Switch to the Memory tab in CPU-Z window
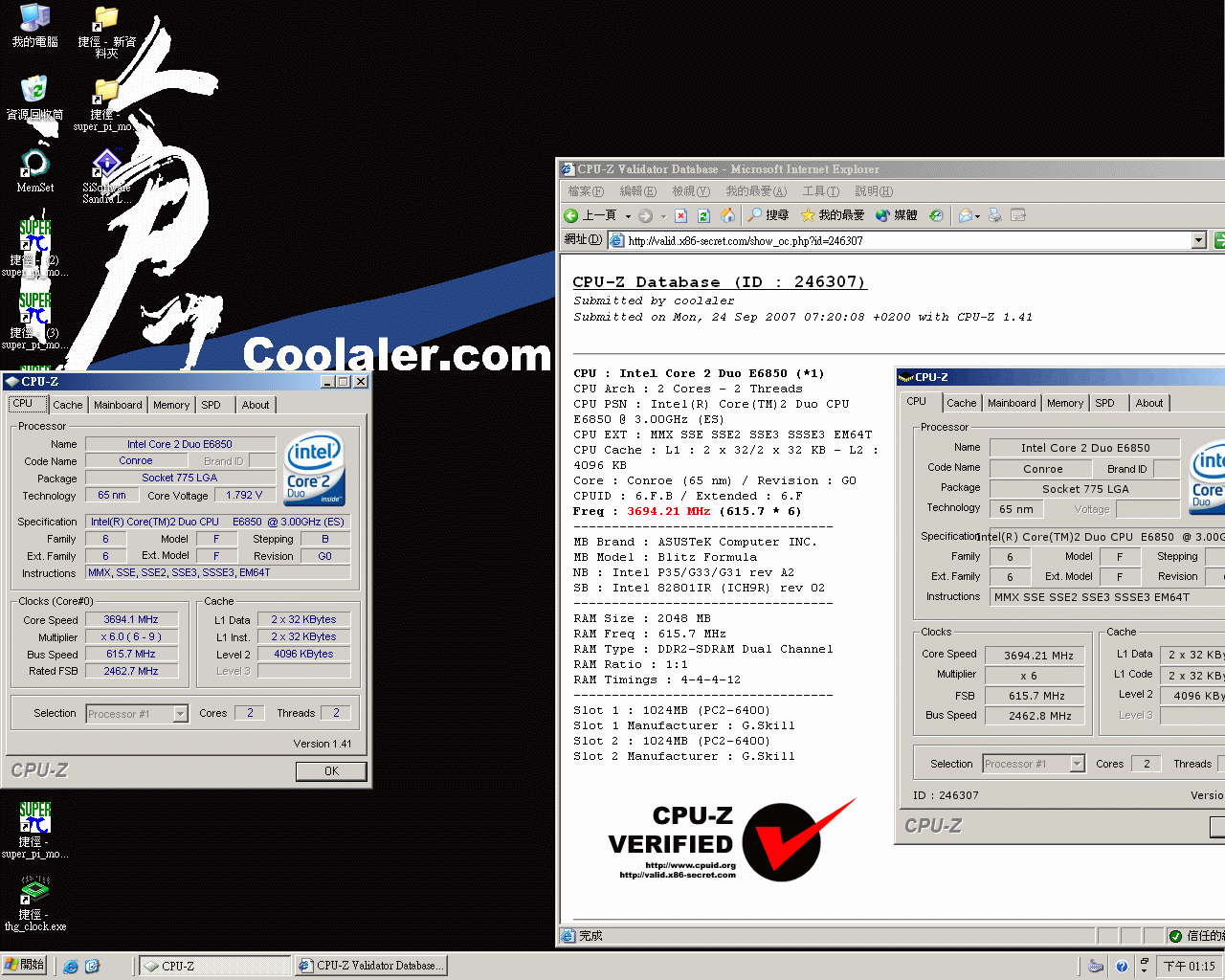 [171, 405]
